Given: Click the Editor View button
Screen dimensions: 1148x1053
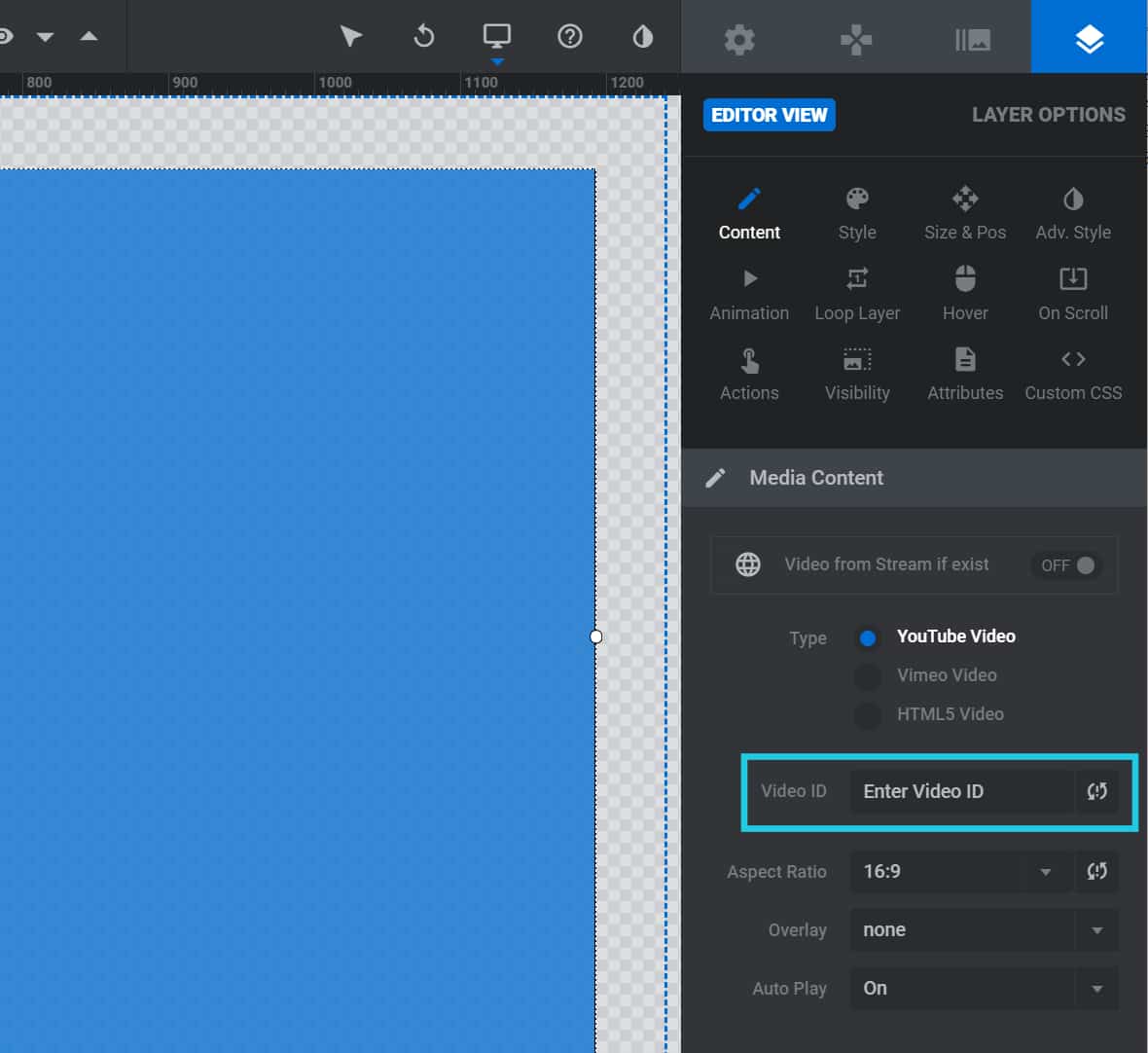Looking at the screenshot, I should 769,114.
